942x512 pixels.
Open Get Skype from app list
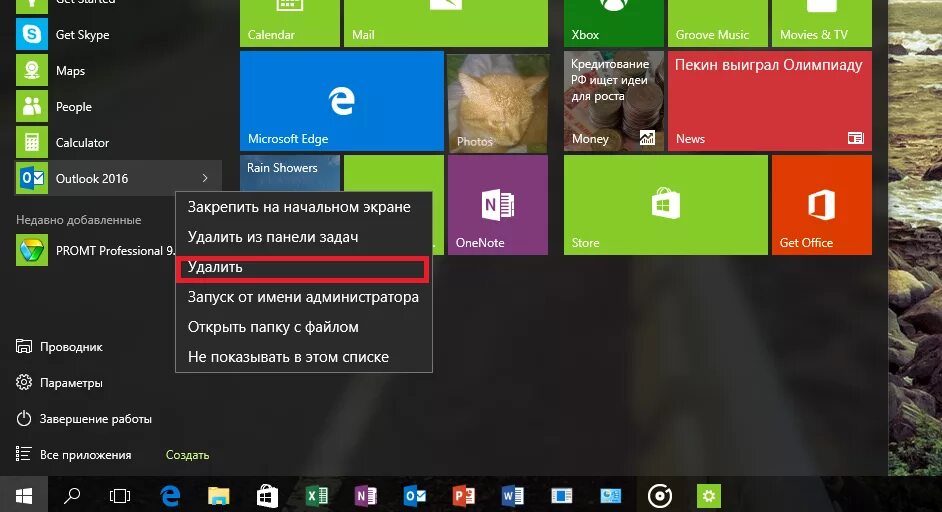118,35
